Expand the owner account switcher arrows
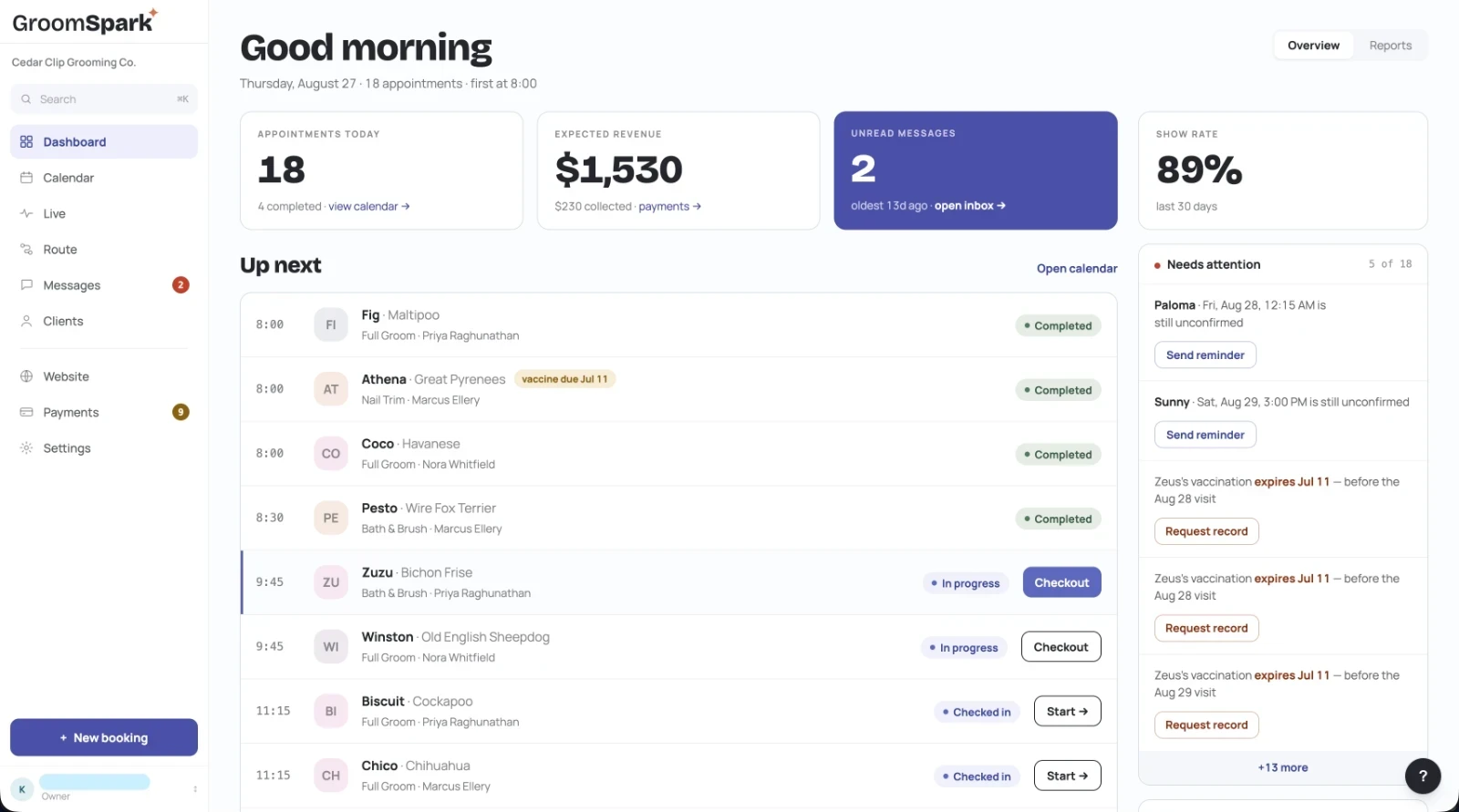Screen dimensions: 1459x812 (195, 789)
